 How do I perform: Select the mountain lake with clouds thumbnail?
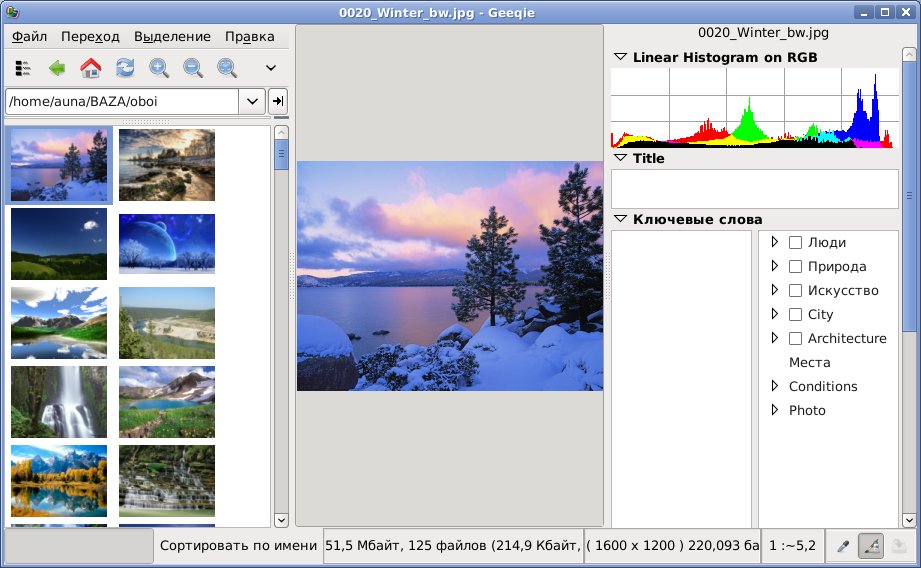[59, 323]
